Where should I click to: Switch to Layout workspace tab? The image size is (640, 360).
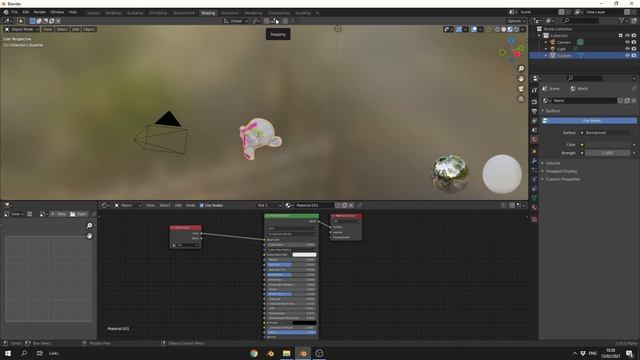pyautogui.click(x=93, y=13)
